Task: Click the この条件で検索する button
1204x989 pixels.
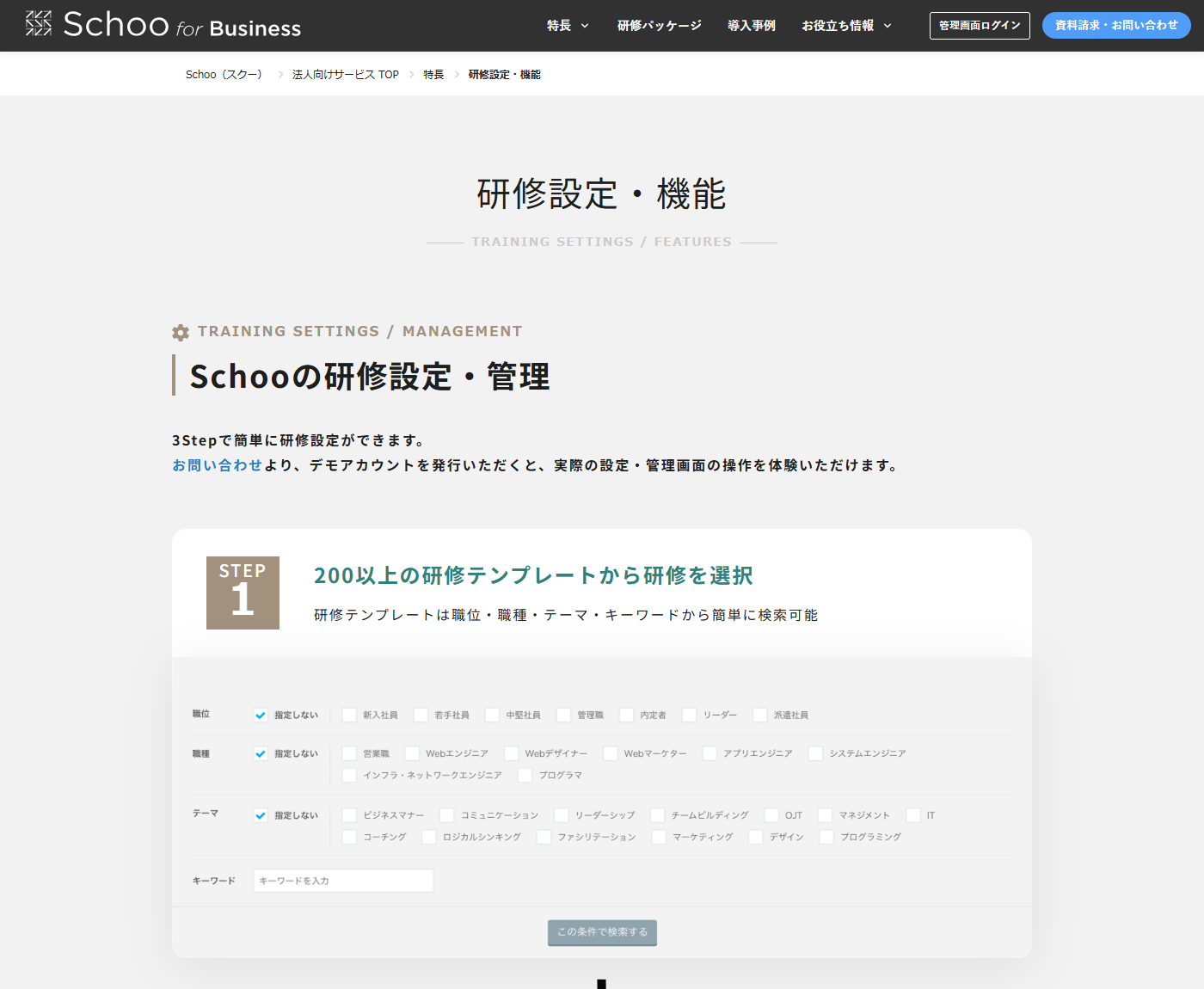Action: [602, 932]
